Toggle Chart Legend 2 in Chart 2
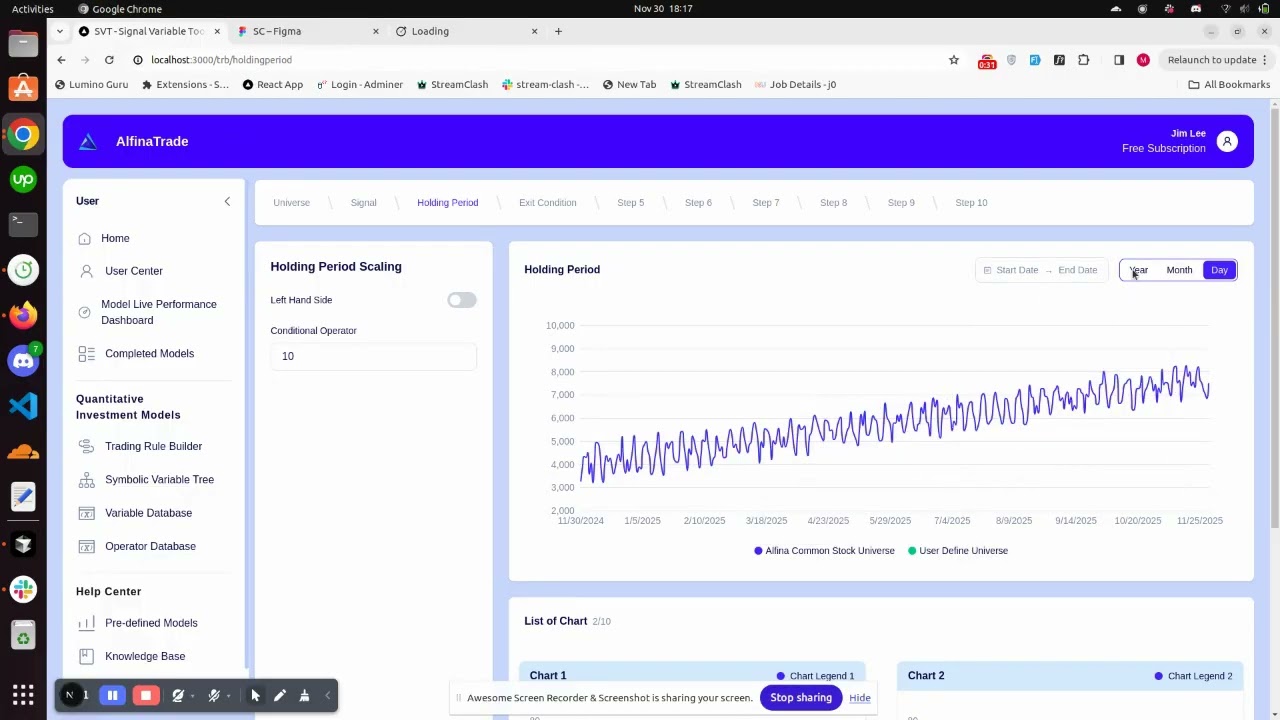Screen dimensions: 1280x720 point(1193,676)
